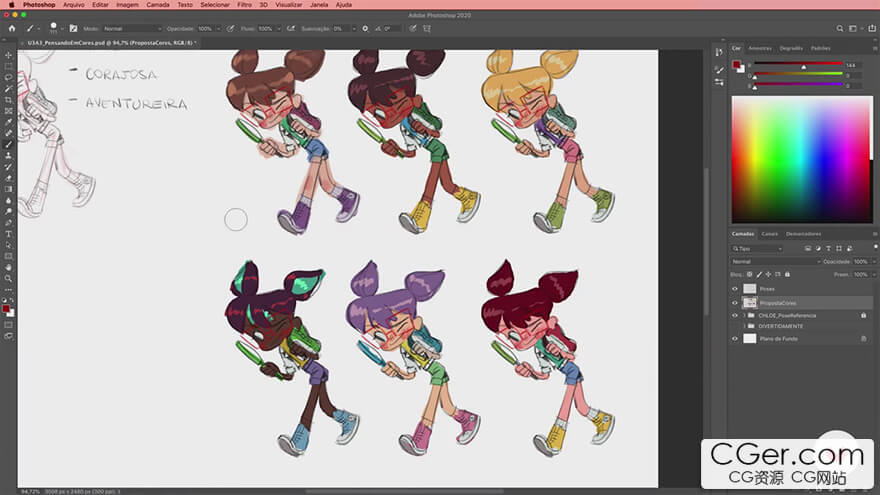The image size is (880, 495).
Task: Select the Magic Wand tool
Action: pyautogui.click(x=8, y=89)
